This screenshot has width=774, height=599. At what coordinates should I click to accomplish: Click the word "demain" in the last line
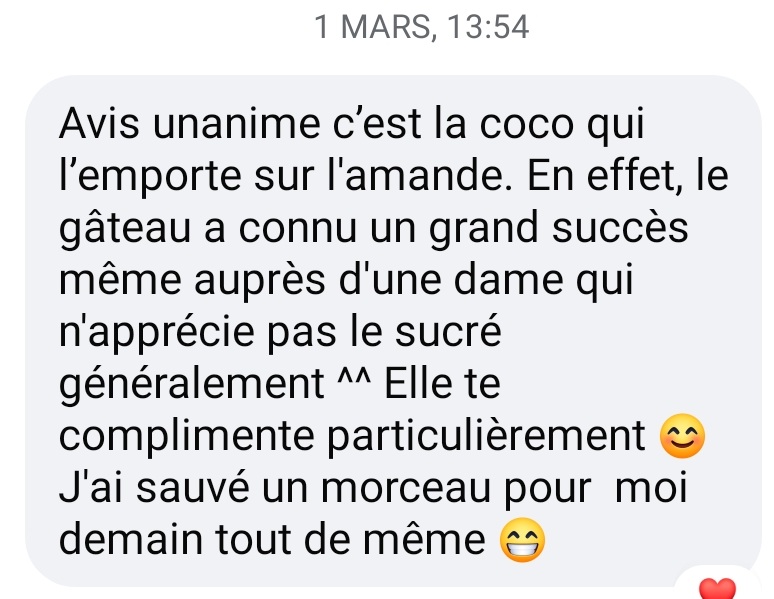click(x=131, y=539)
